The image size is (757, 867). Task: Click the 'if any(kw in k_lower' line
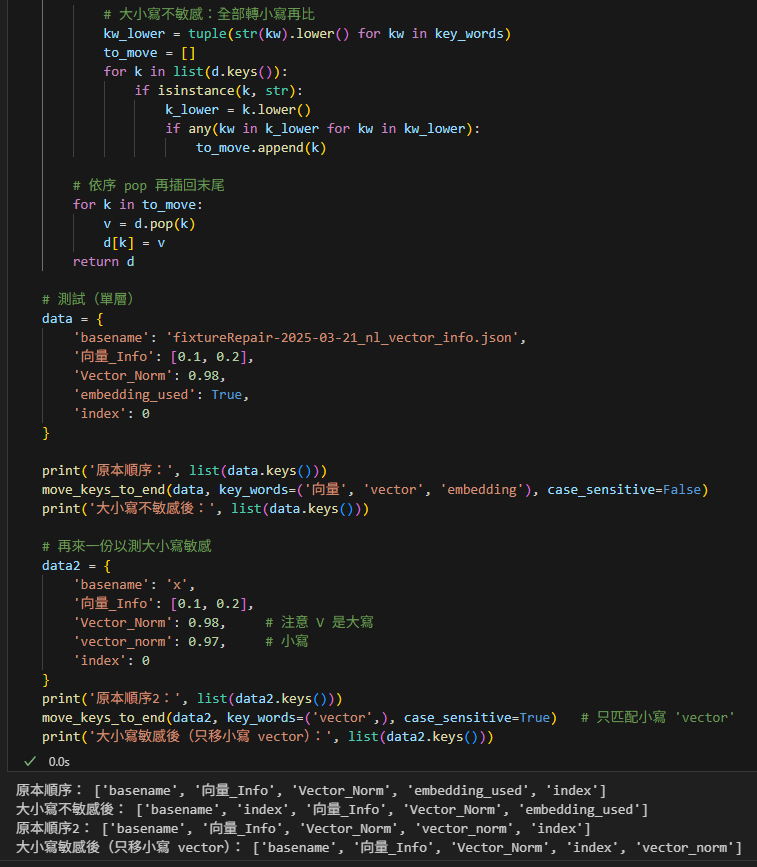322,129
